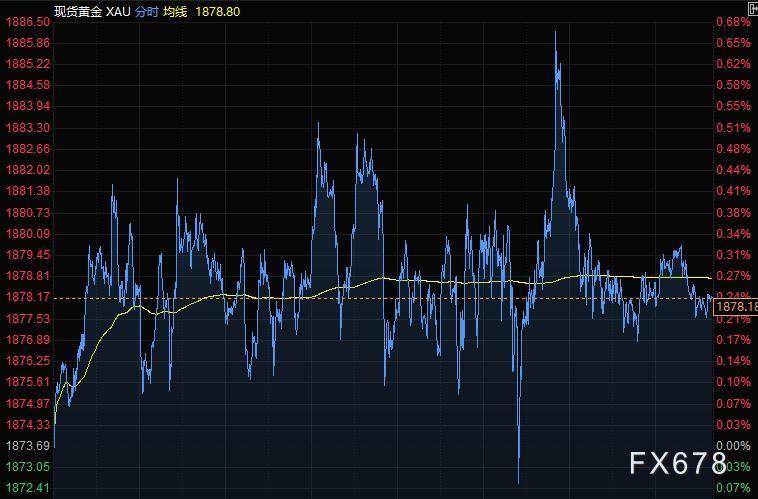758x499 pixels.
Task: Click the 0.41% percentage axis label
Action: tap(733, 191)
